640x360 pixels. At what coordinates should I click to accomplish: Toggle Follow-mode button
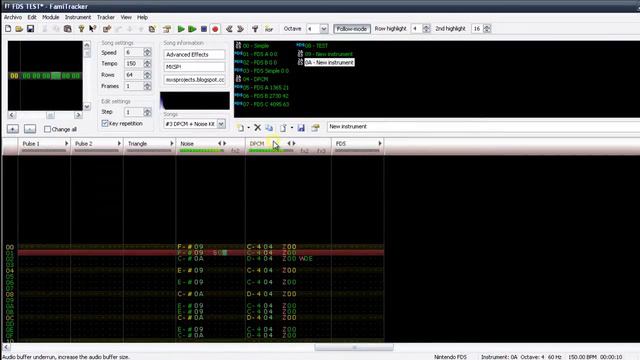pos(351,29)
